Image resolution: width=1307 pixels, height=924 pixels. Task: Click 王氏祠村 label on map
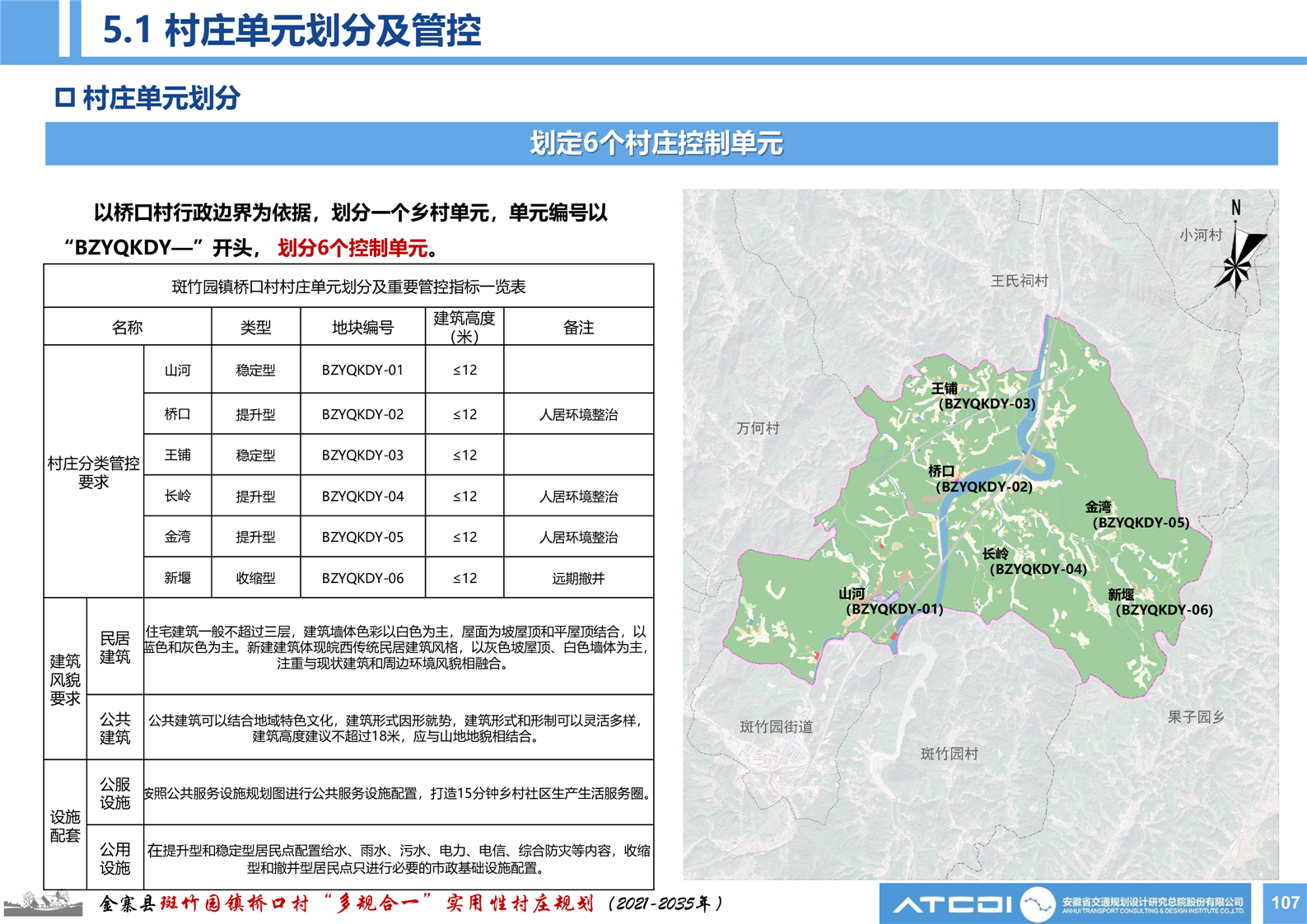[x=1020, y=281]
